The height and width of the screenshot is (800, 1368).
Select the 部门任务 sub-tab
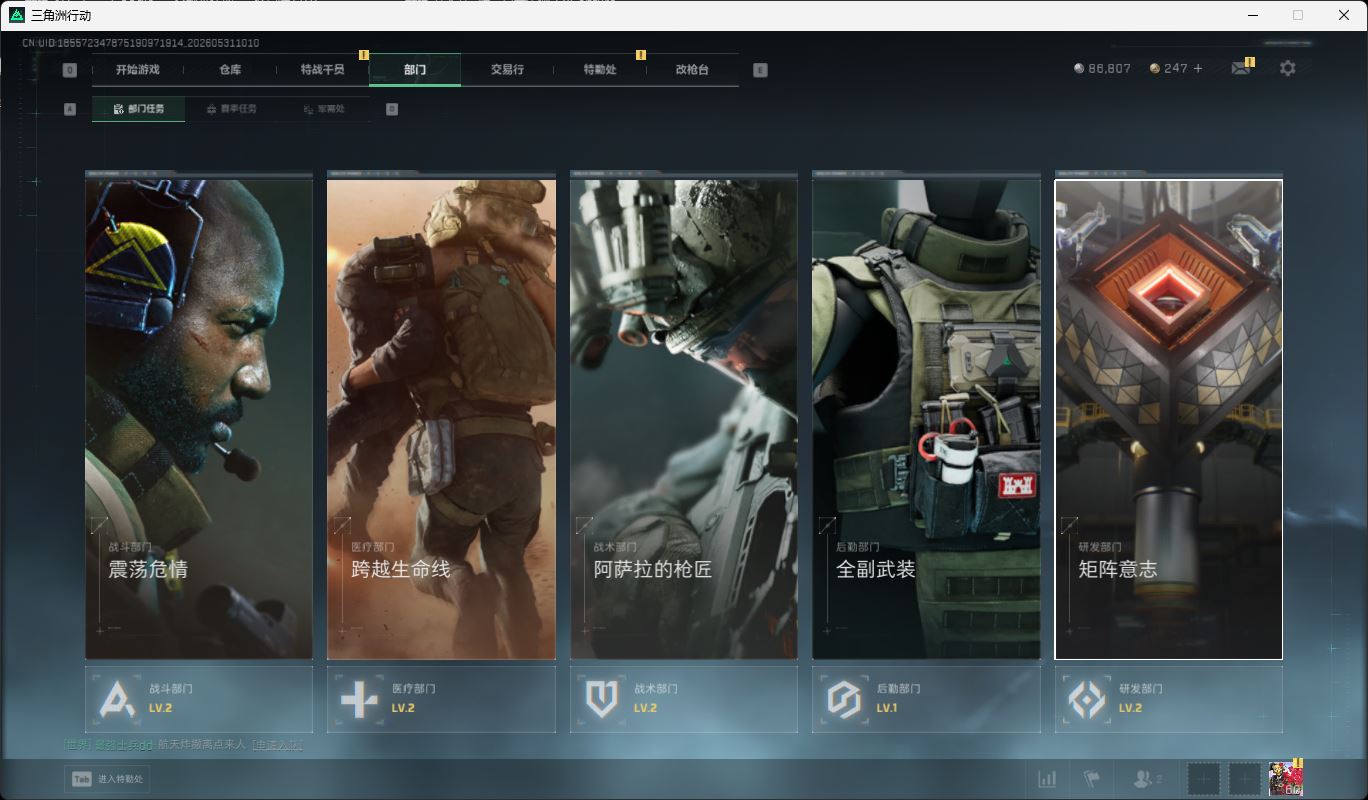(x=138, y=109)
